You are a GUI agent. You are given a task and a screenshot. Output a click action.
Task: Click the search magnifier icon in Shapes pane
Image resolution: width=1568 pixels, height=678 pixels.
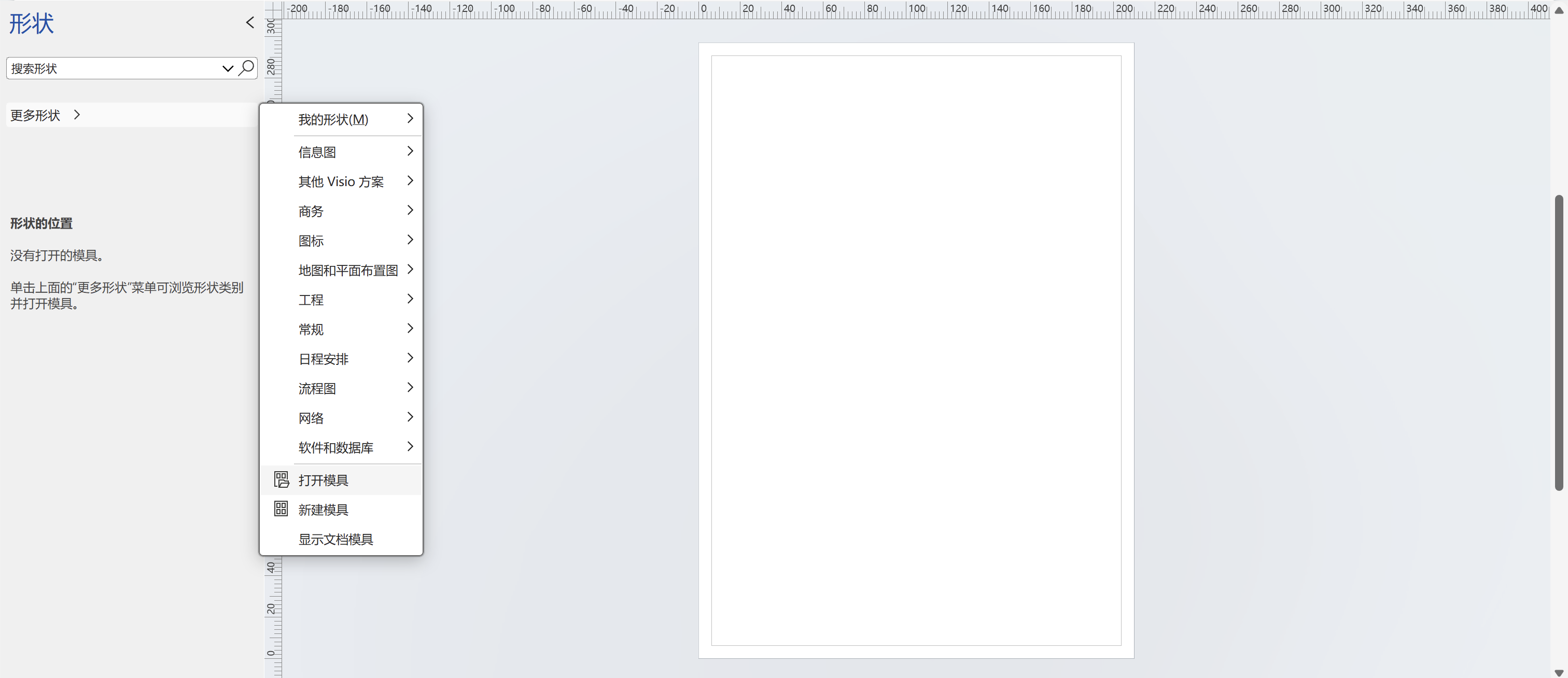coord(246,67)
